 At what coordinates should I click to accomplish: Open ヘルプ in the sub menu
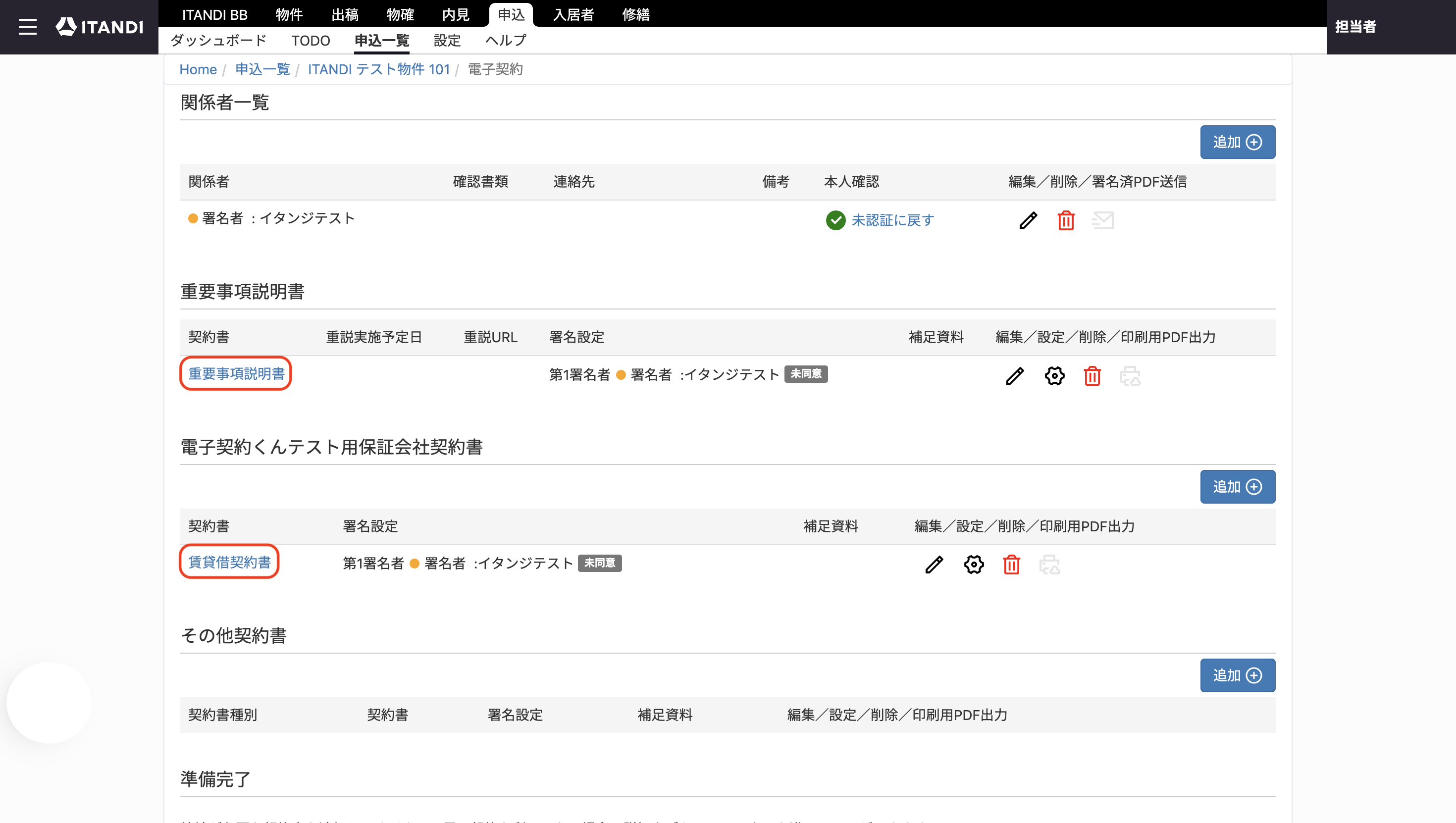(x=506, y=41)
